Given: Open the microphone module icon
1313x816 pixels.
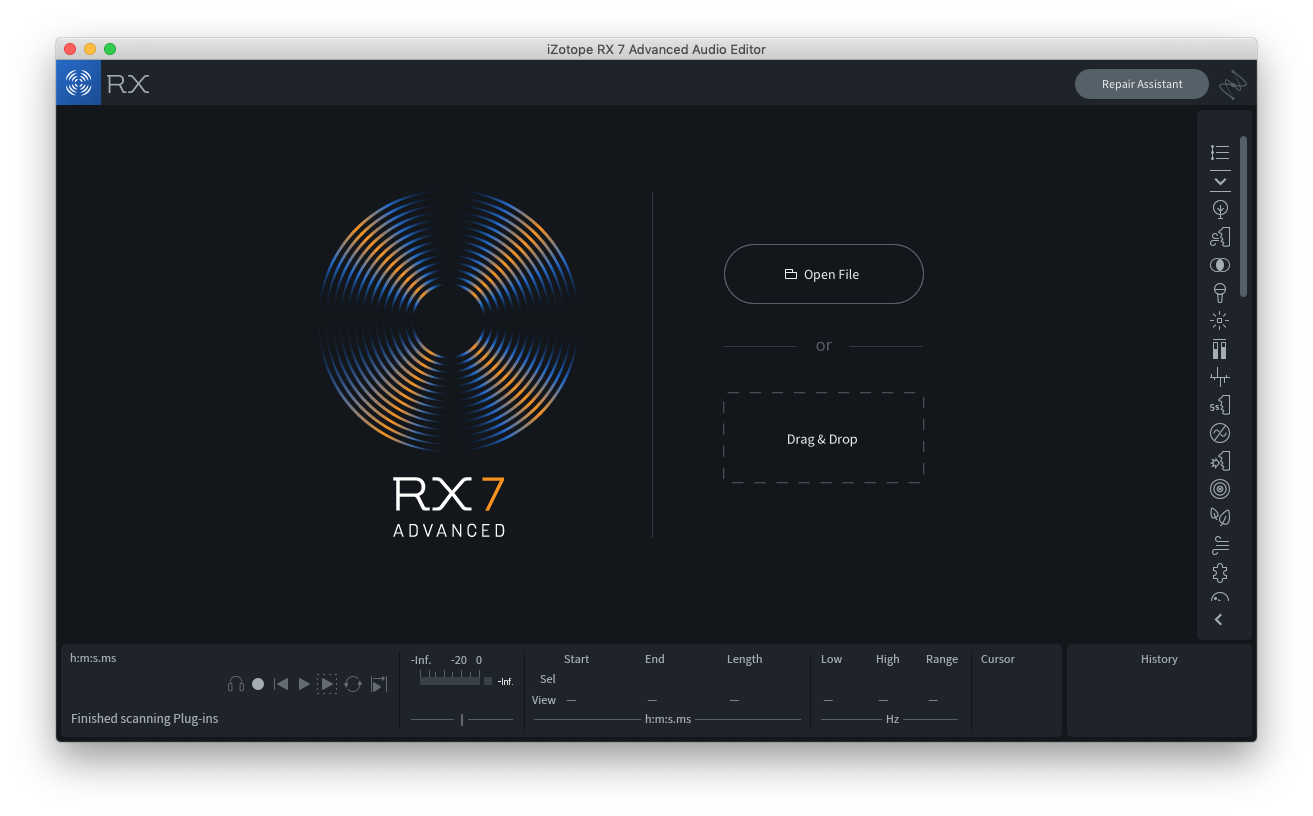Looking at the screenshot, I should click(x=1220, y=293).
